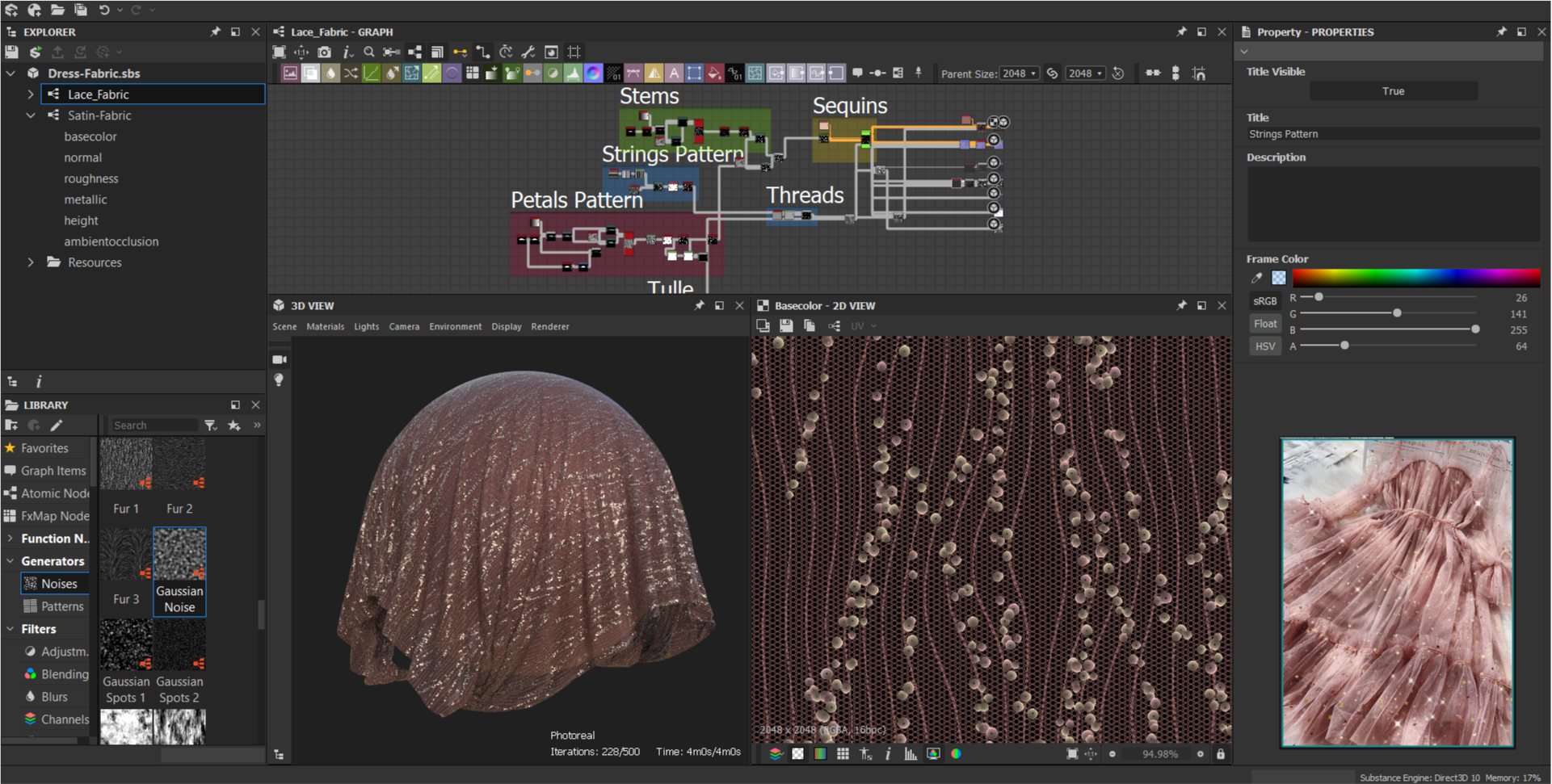This screenshot has width=1552, height=784.
Task: Switch color mode to HSV
Action: click(1265, 346)
